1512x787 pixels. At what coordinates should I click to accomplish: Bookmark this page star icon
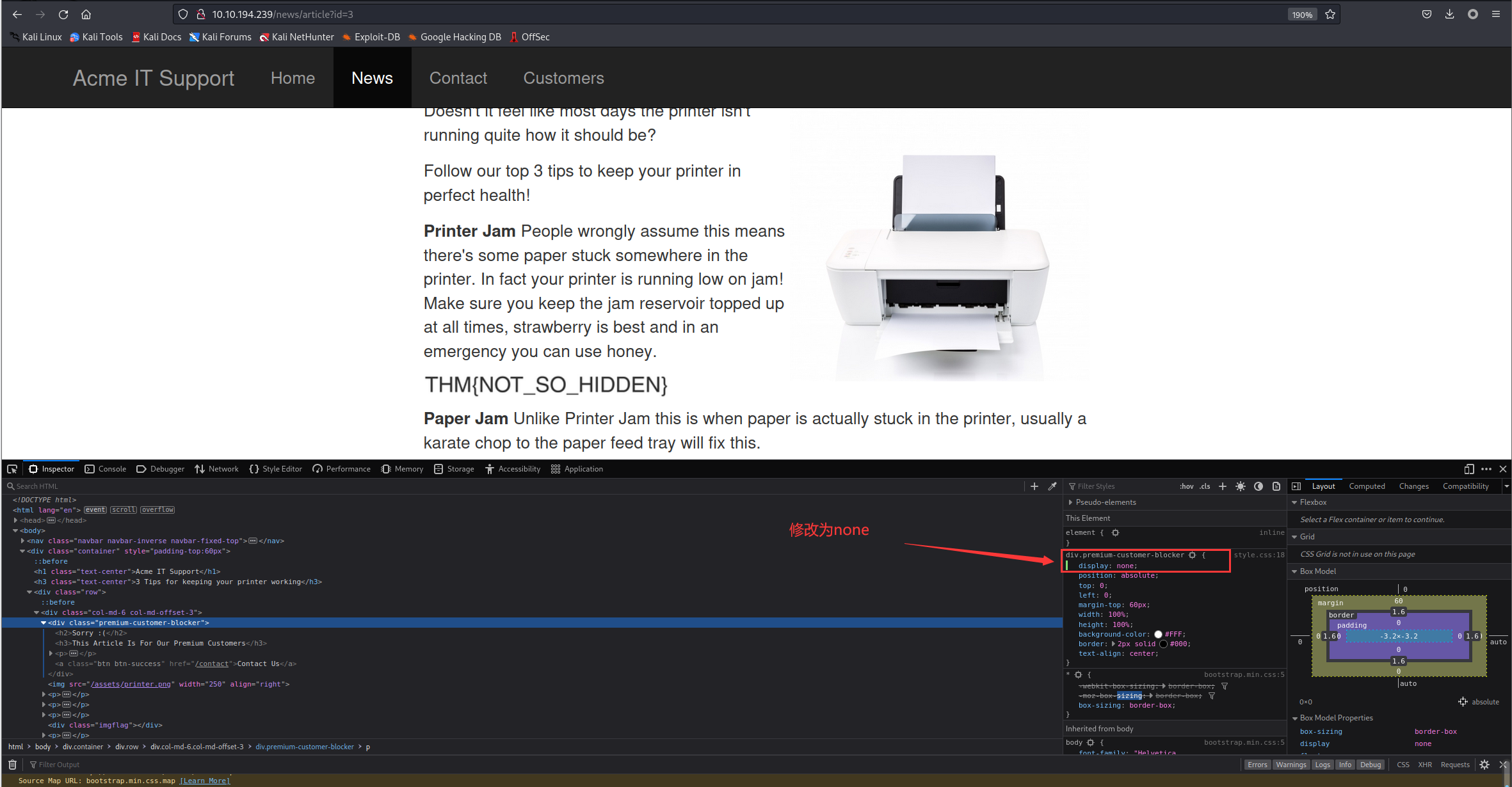(x=1330, y=14)
